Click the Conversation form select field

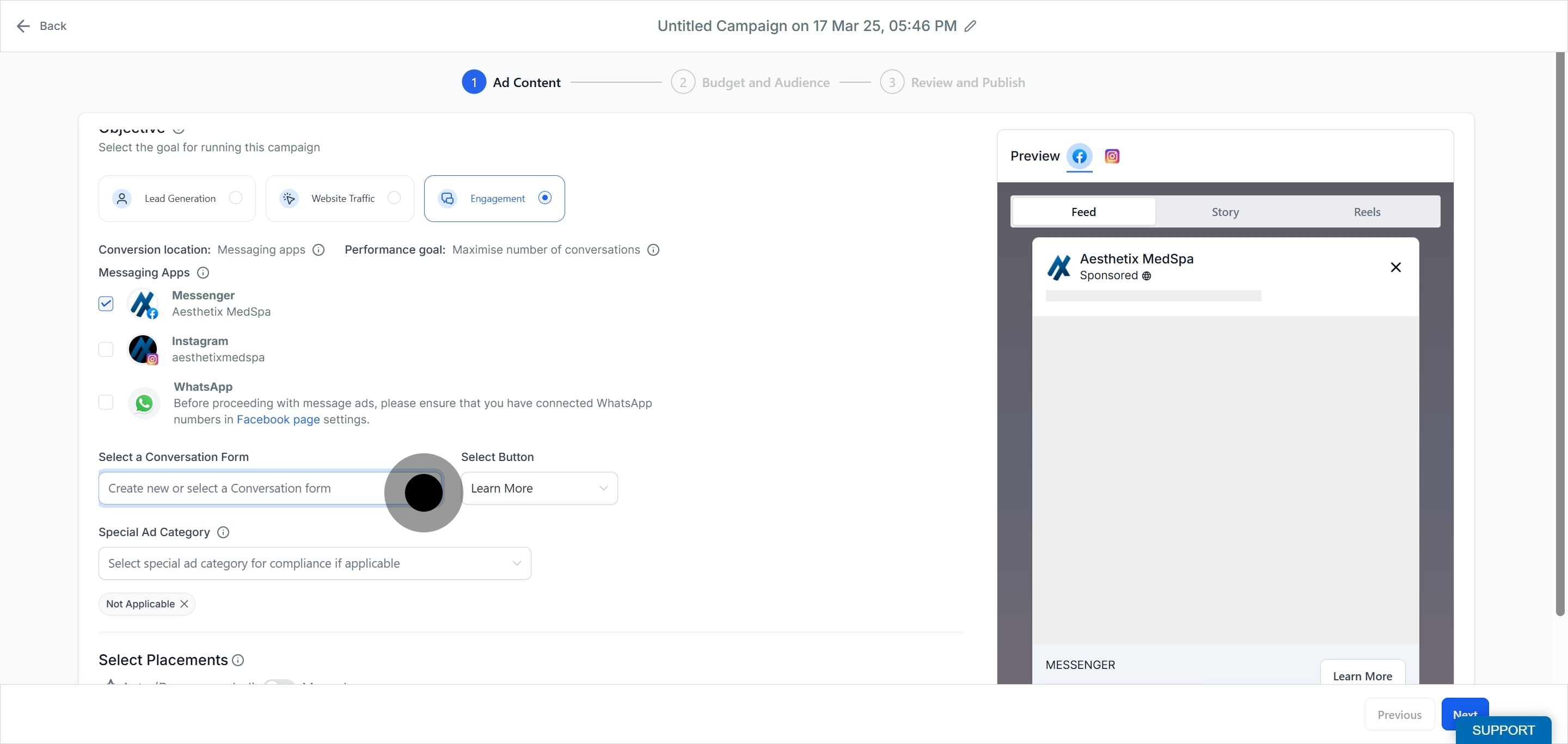click(x=271, y=489)
